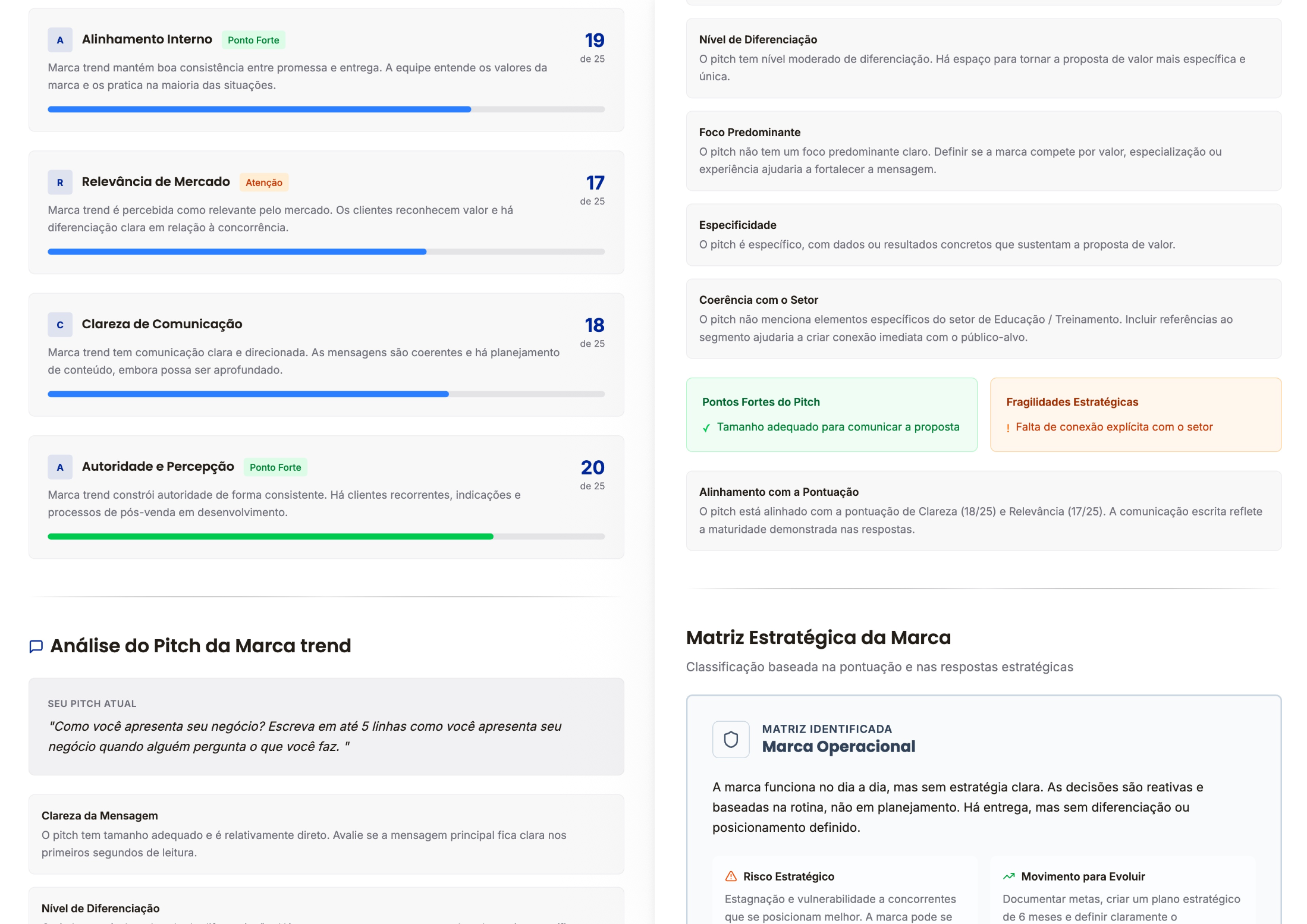Toggle the "Ponto Forte" badge on Alinhamento Interno
This screenshot has height=924, width=1307.
tap(253, 40)
